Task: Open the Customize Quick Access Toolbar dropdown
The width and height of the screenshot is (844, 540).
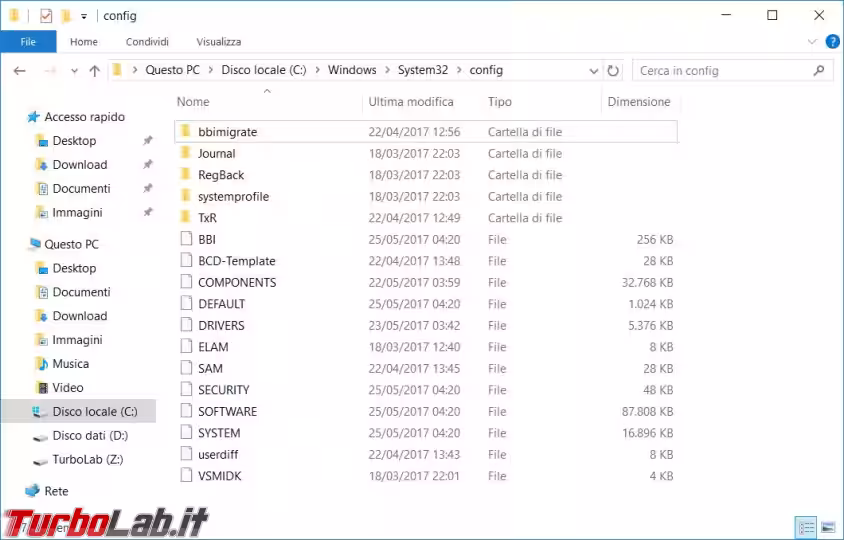Action: click(x=84, y=16)
